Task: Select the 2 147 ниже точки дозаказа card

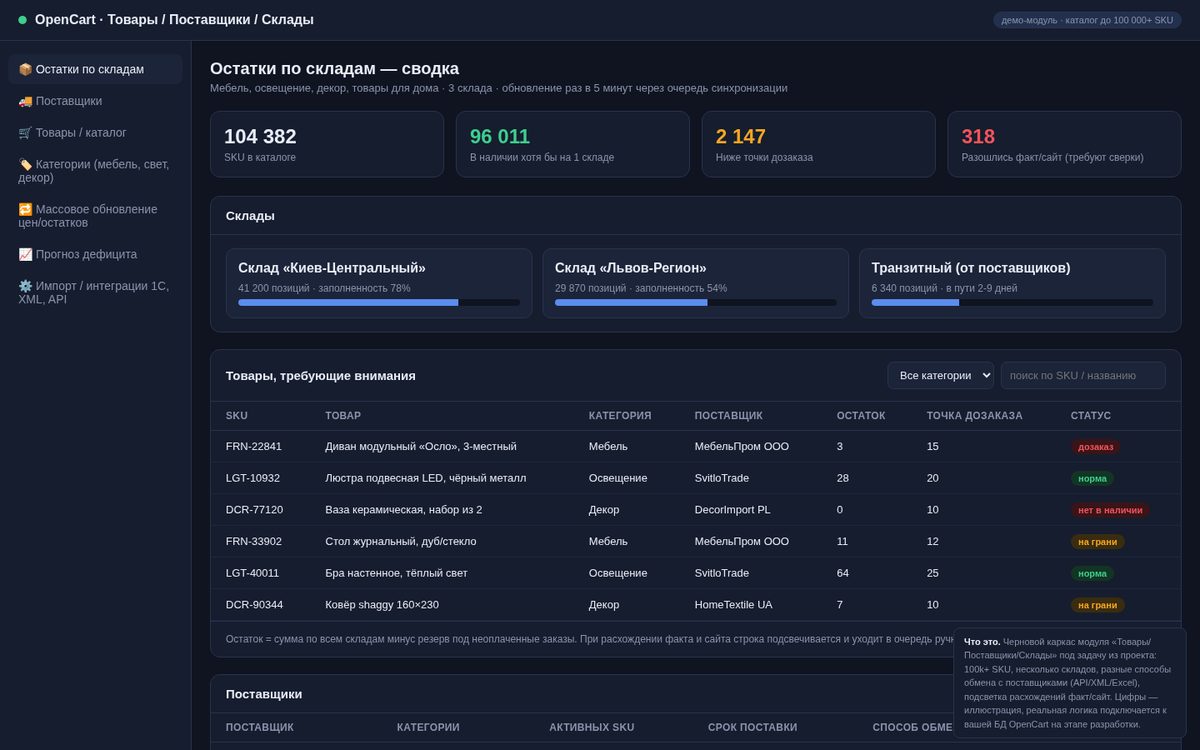Action: point(819,144)
